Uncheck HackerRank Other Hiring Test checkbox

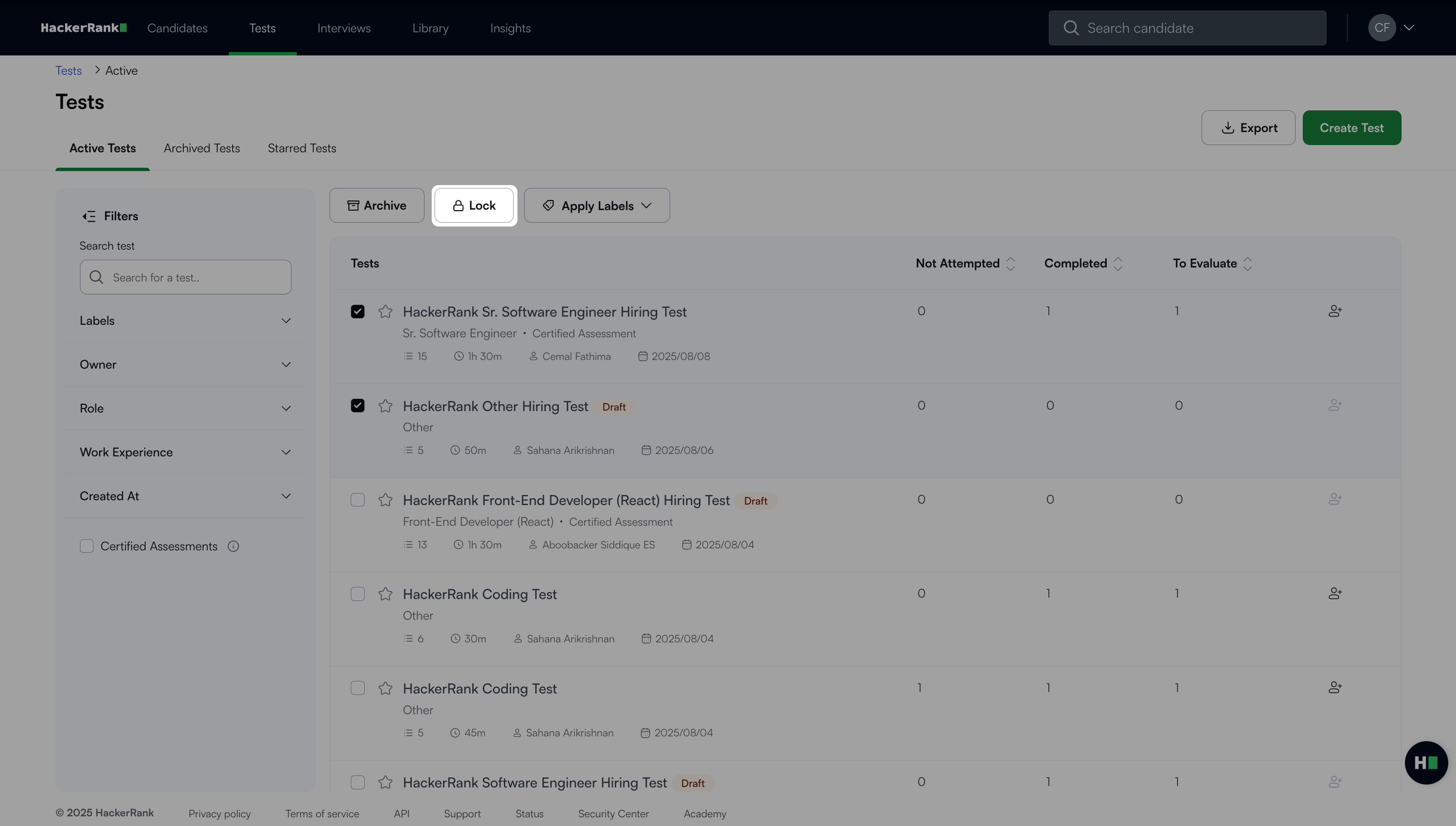[x=357, y=406]
